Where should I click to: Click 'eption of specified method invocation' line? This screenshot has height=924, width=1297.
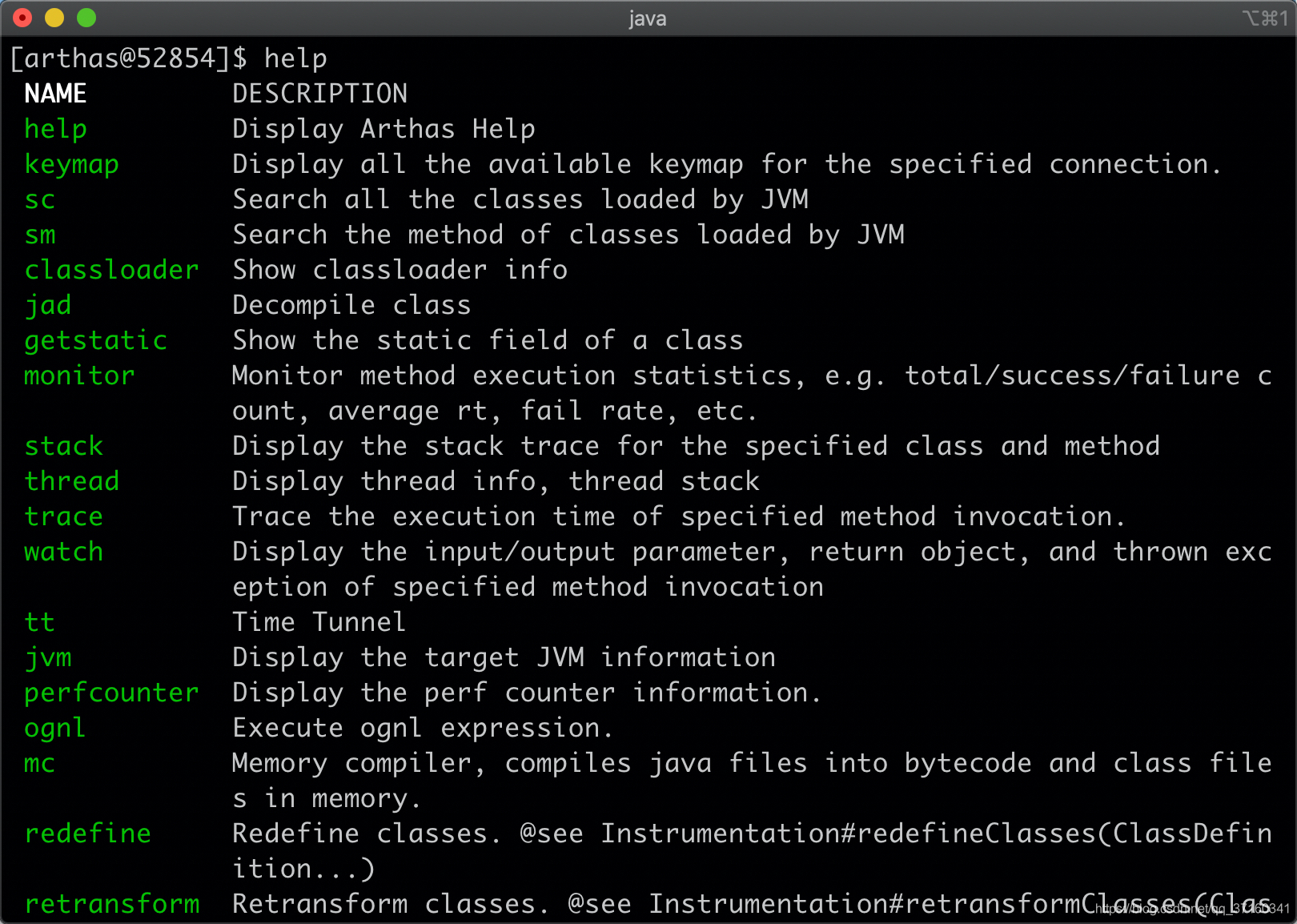[x=528, y=587]
